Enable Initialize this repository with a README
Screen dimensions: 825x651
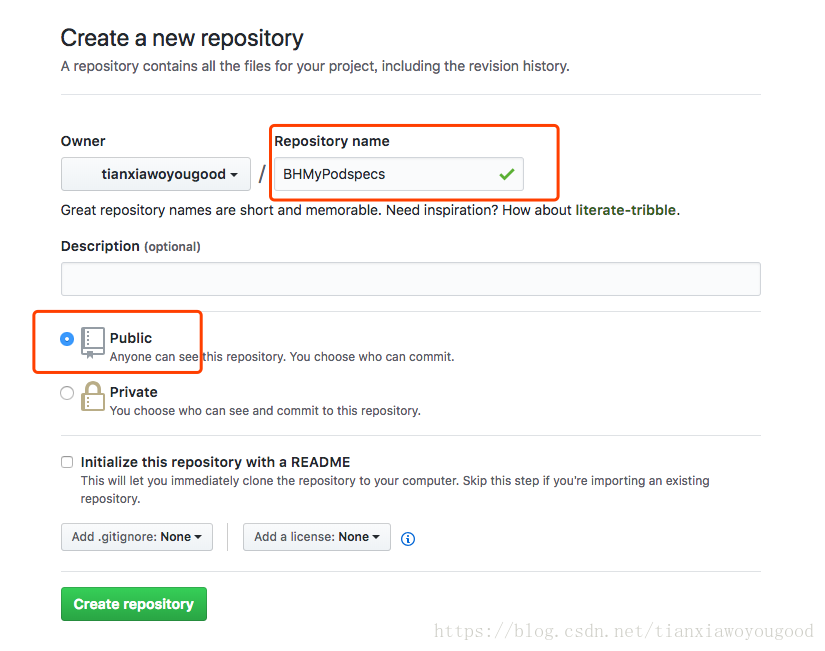[x=67, y=462]
